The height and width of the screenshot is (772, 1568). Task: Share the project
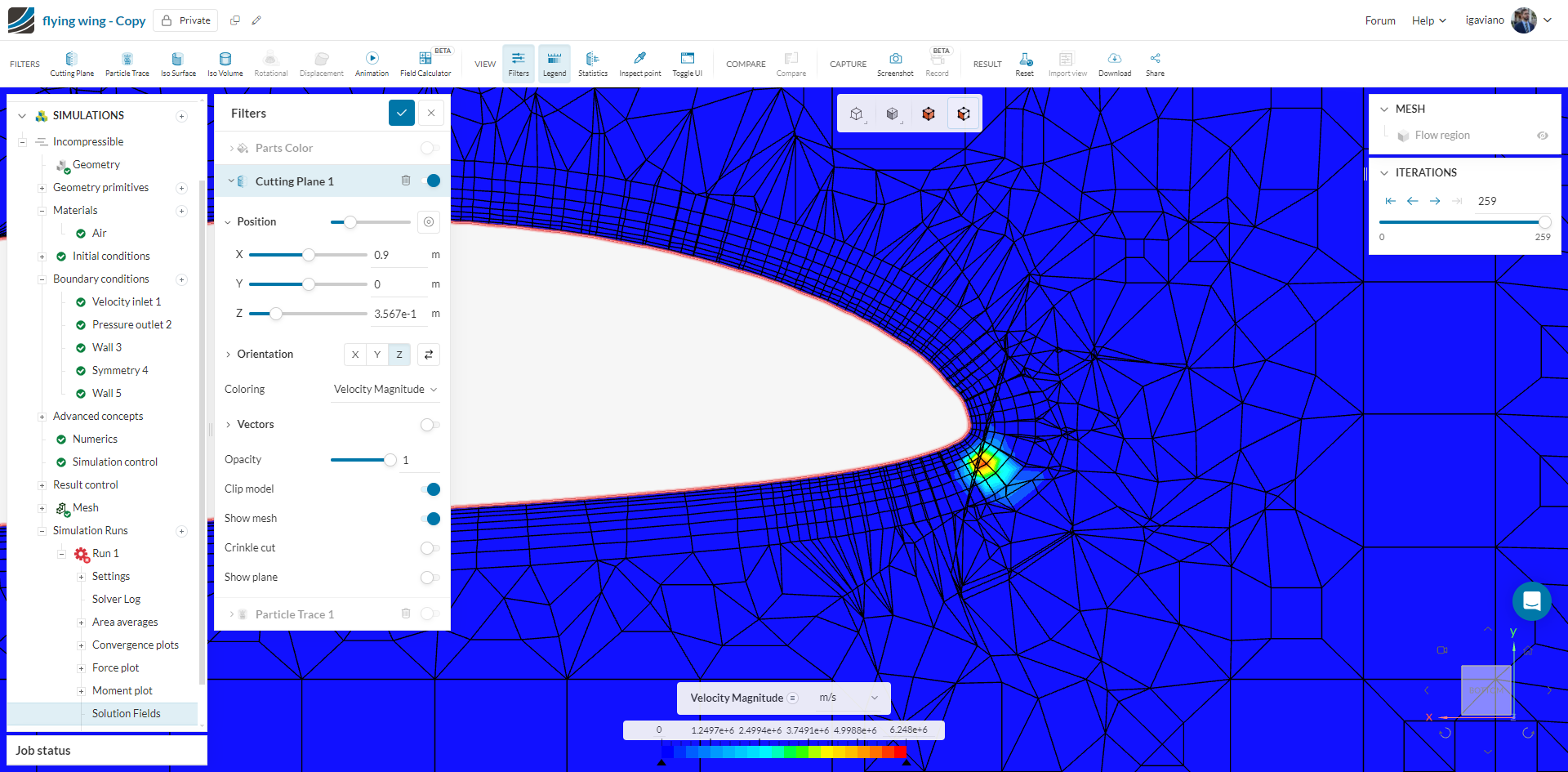click(1155, 64)
